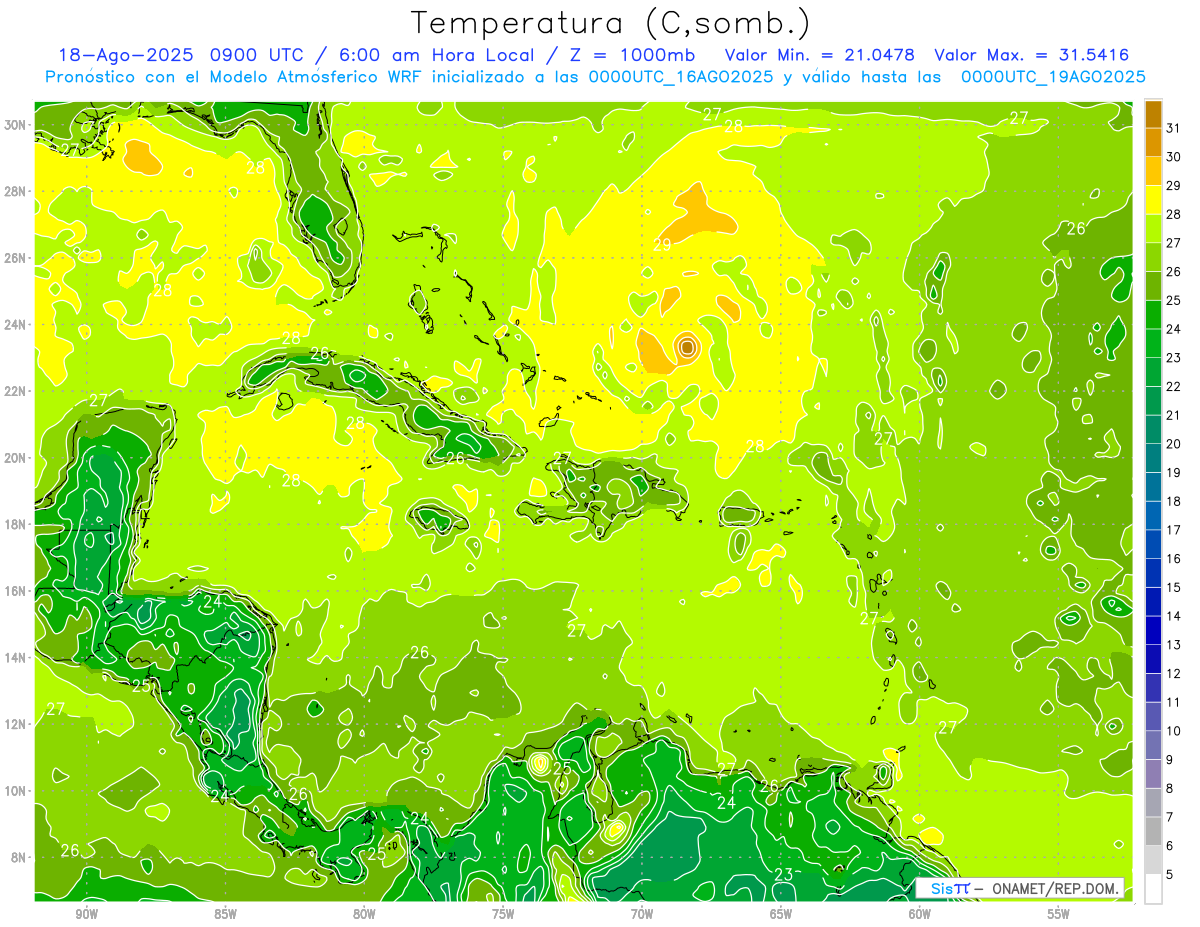Click the colorbar tick label 13
This screenshot has height=927, width=1200.
[x=1174, y=645]
